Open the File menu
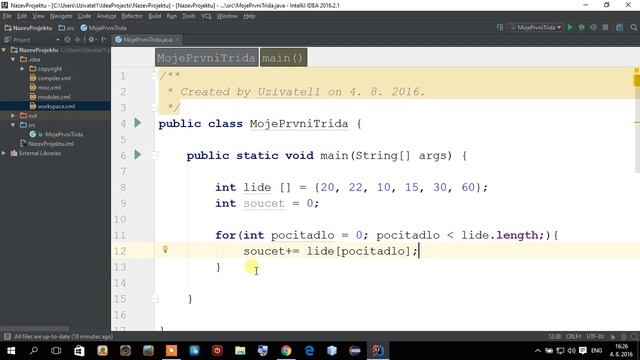The height and width of the screenshot is (360, 640). (7, 16)
